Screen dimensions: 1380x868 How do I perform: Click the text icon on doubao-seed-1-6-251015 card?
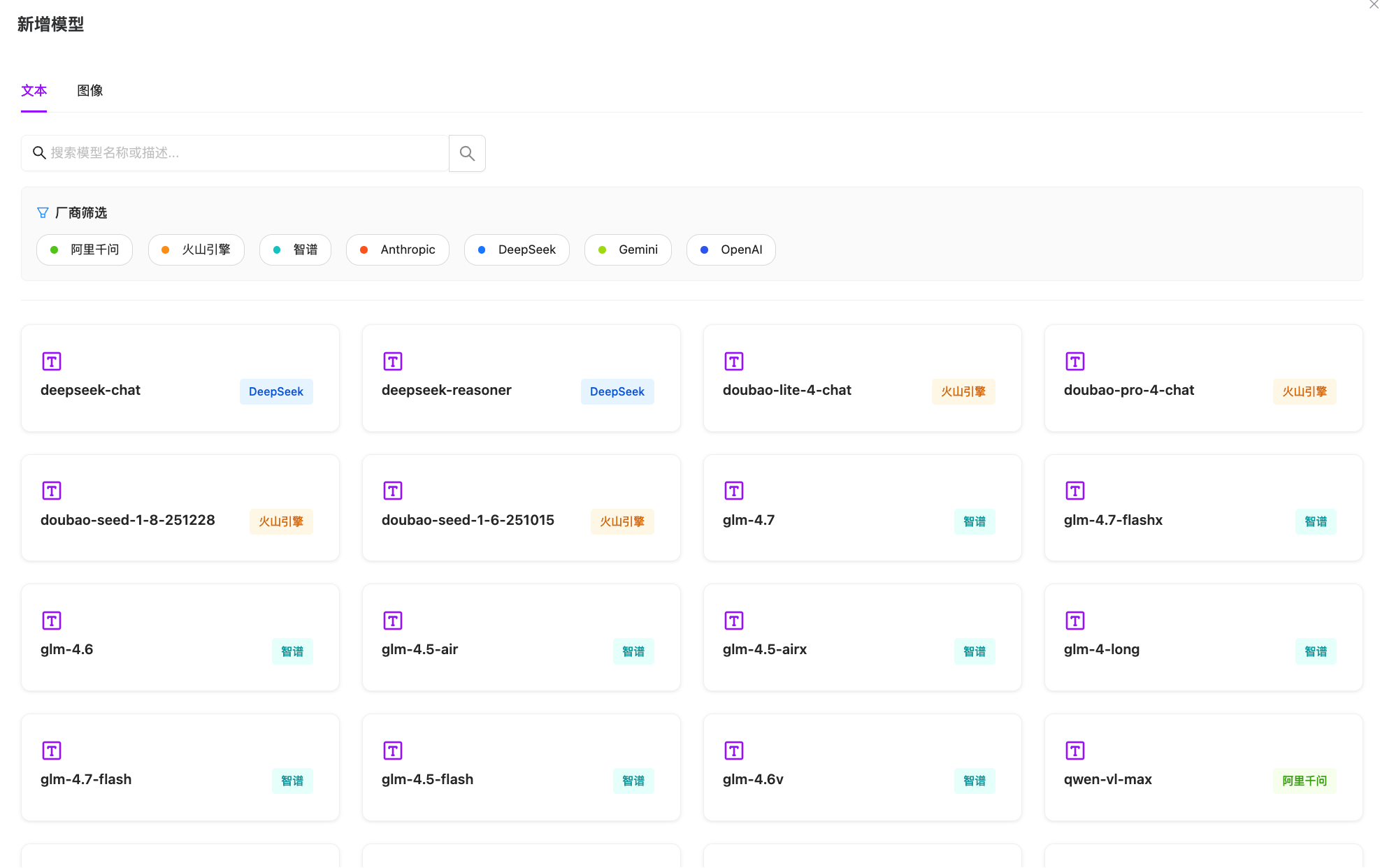393,491
